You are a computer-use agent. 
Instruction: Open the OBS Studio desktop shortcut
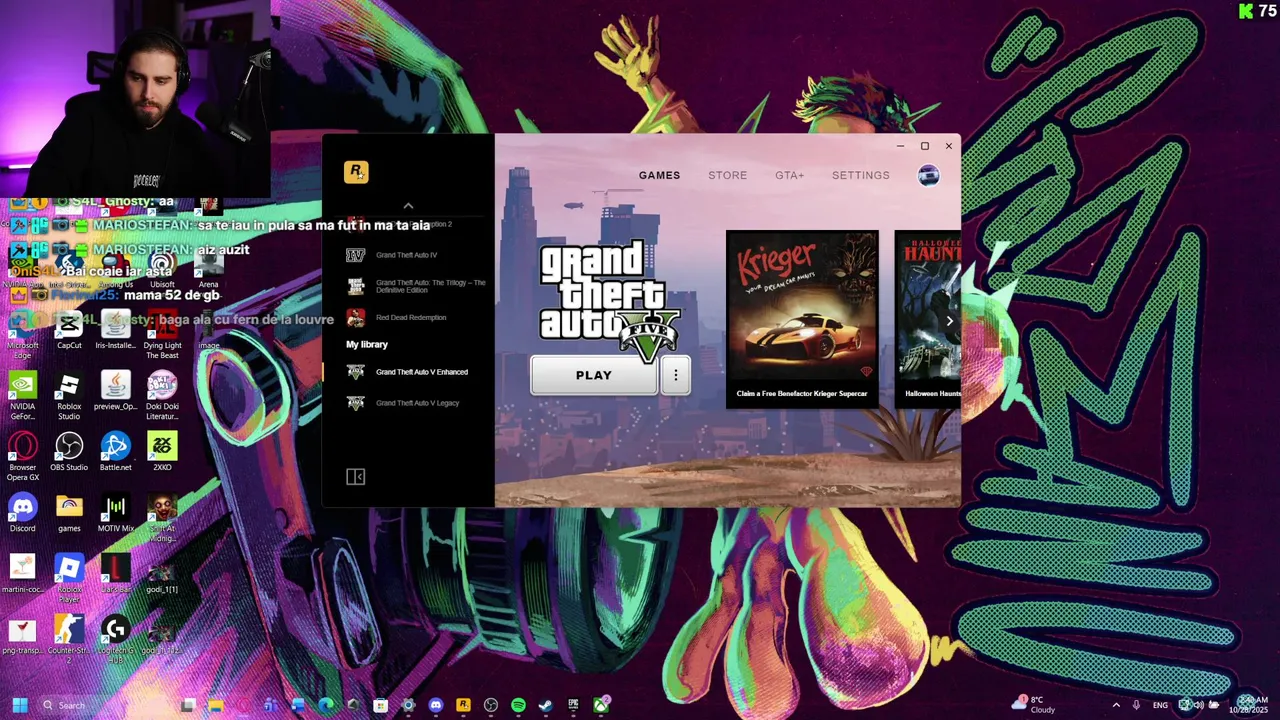tap(69, 452)
